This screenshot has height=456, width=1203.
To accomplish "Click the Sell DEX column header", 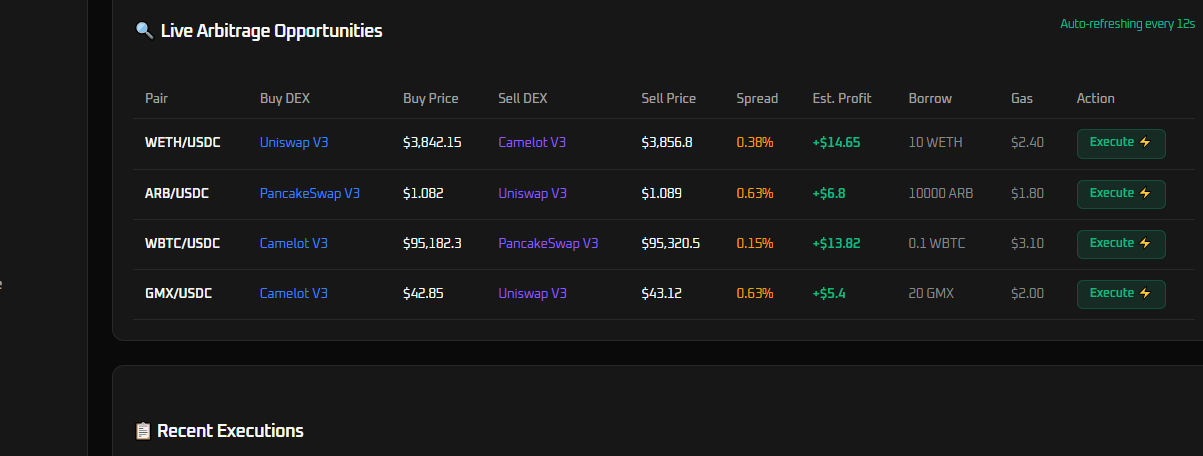I will tap(523, 98).
